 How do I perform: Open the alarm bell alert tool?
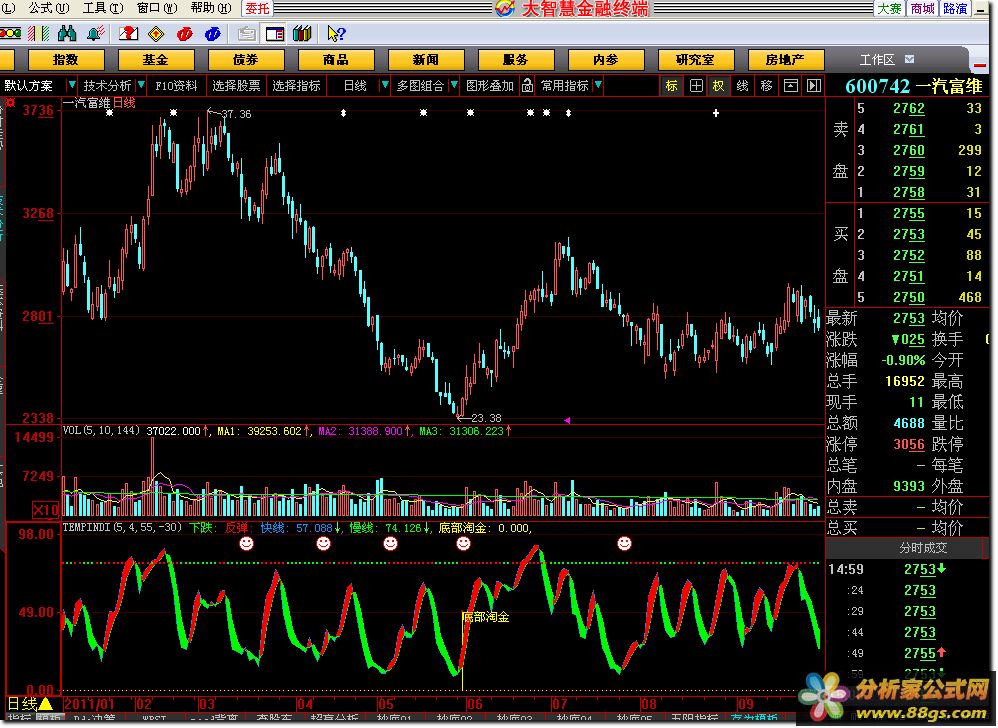[x=95, y=33]
